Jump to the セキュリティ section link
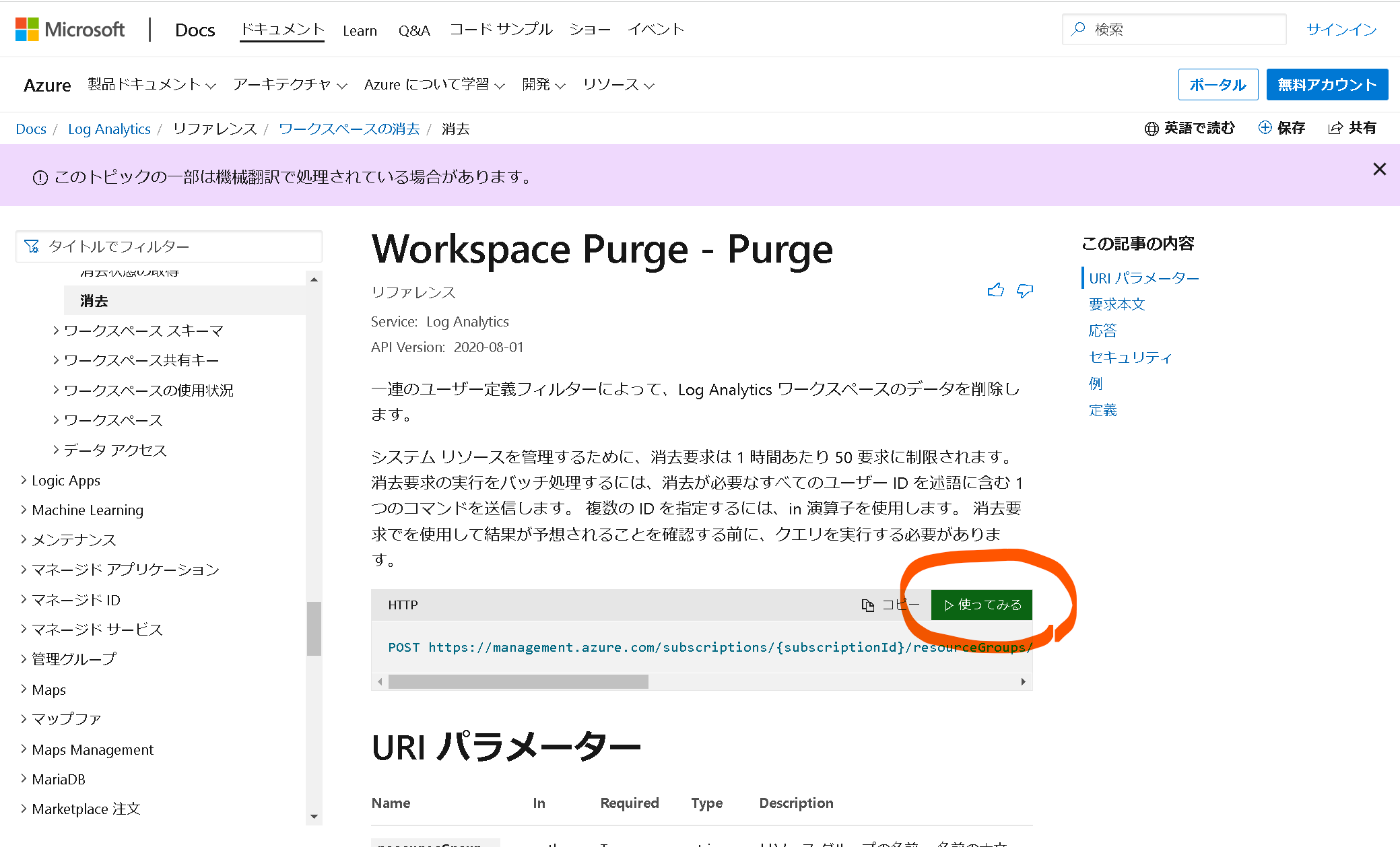Image resolution: width=1400 pixels, height=847 pixels. coord(1130,357)
